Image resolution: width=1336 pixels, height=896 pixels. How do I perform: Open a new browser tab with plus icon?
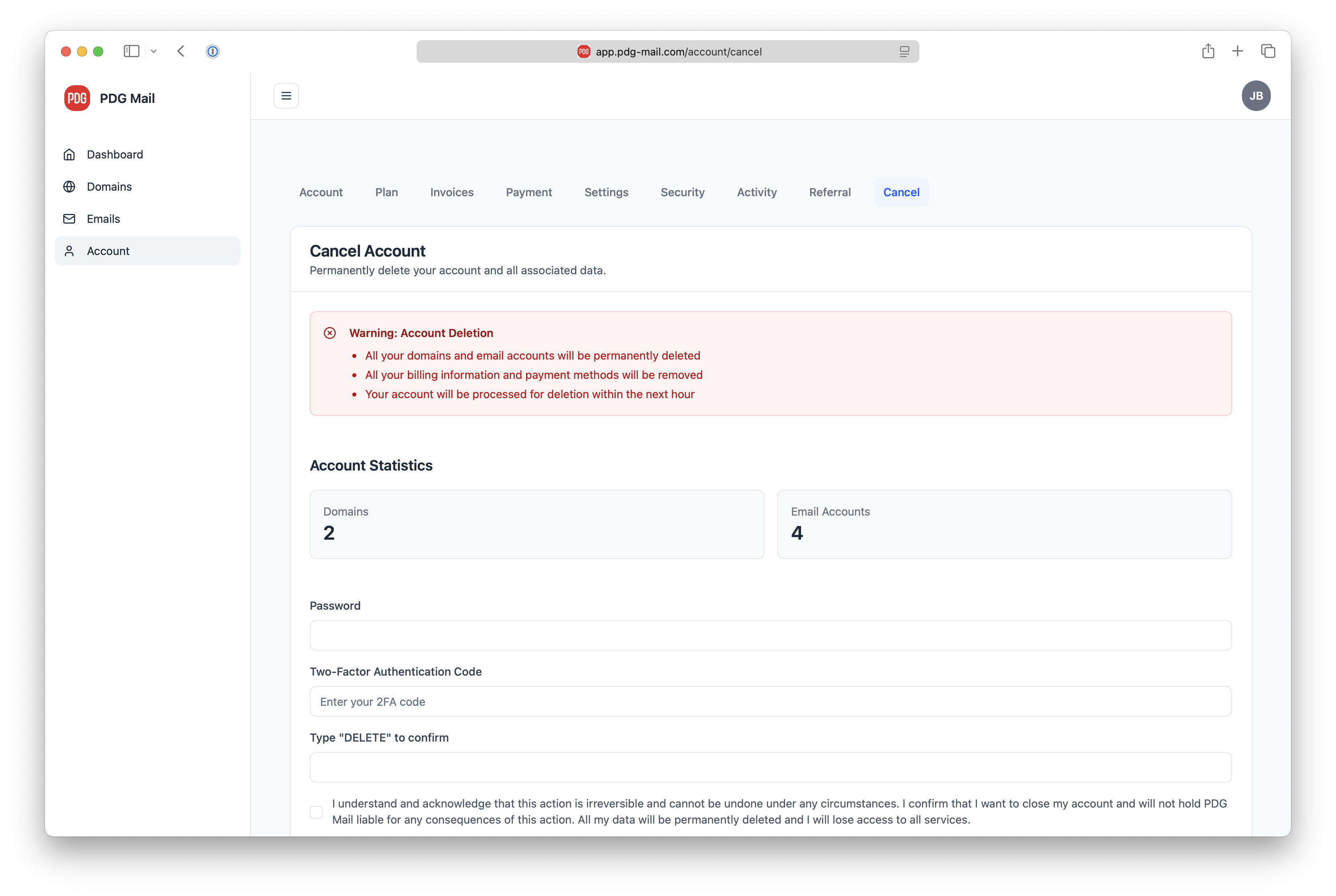(1237, 51)
